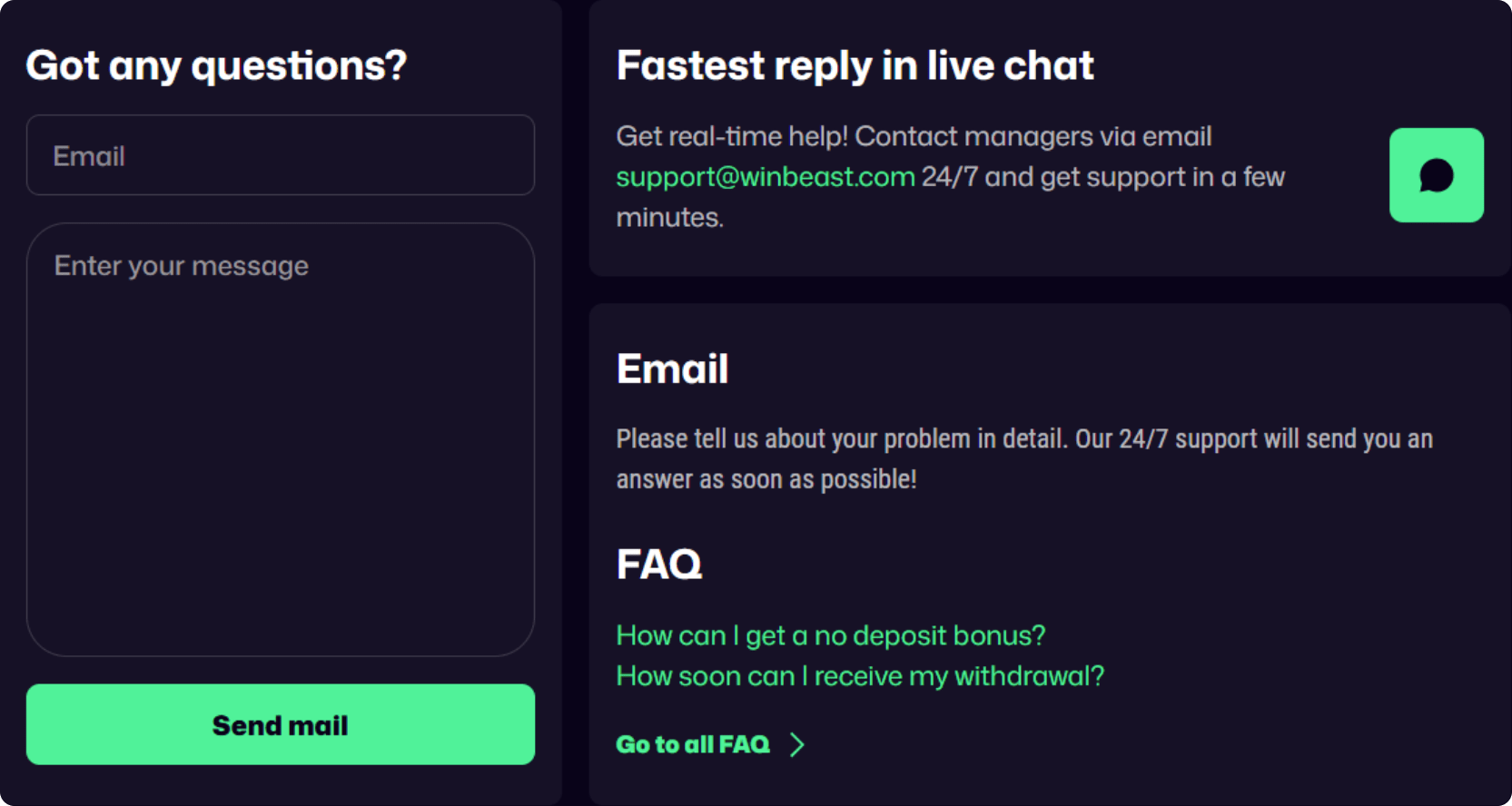Click the 'Get real-time help!' text
This screenshot has width=1512, height=806.
pos(732,136)
